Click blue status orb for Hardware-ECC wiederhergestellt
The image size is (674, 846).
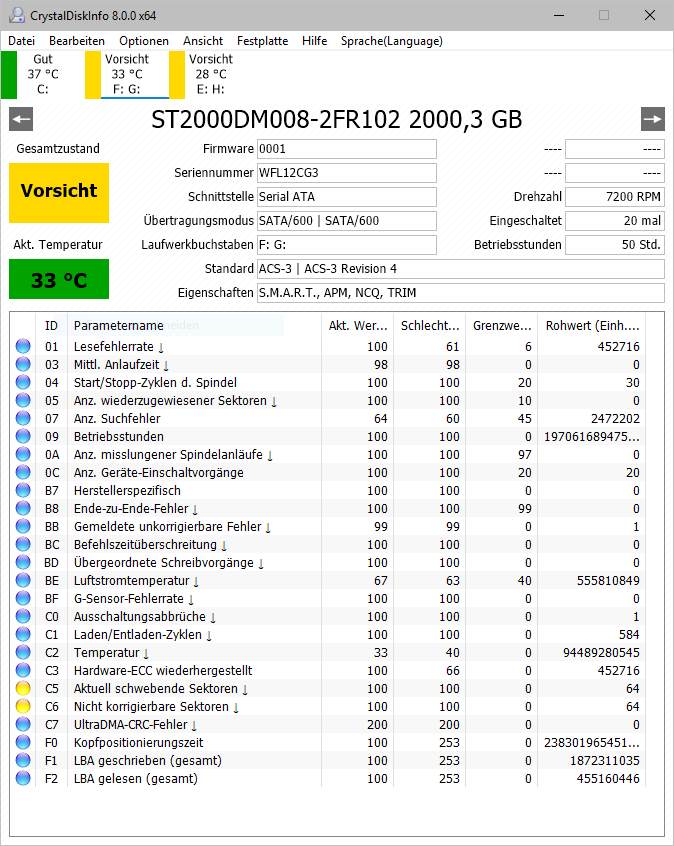click(23, 671)
